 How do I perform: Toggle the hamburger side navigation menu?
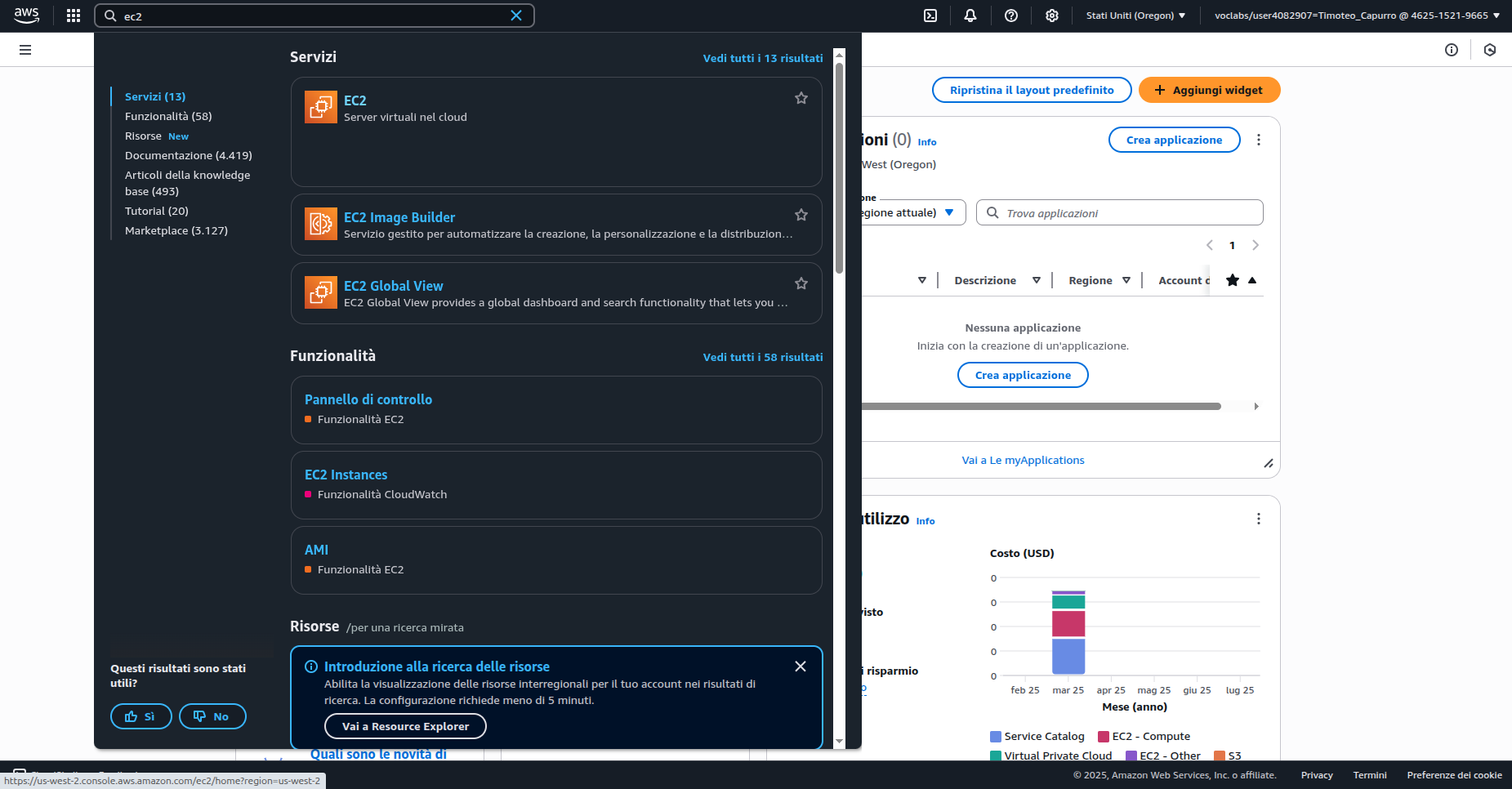pyautogui.click(x=25, y=50)
